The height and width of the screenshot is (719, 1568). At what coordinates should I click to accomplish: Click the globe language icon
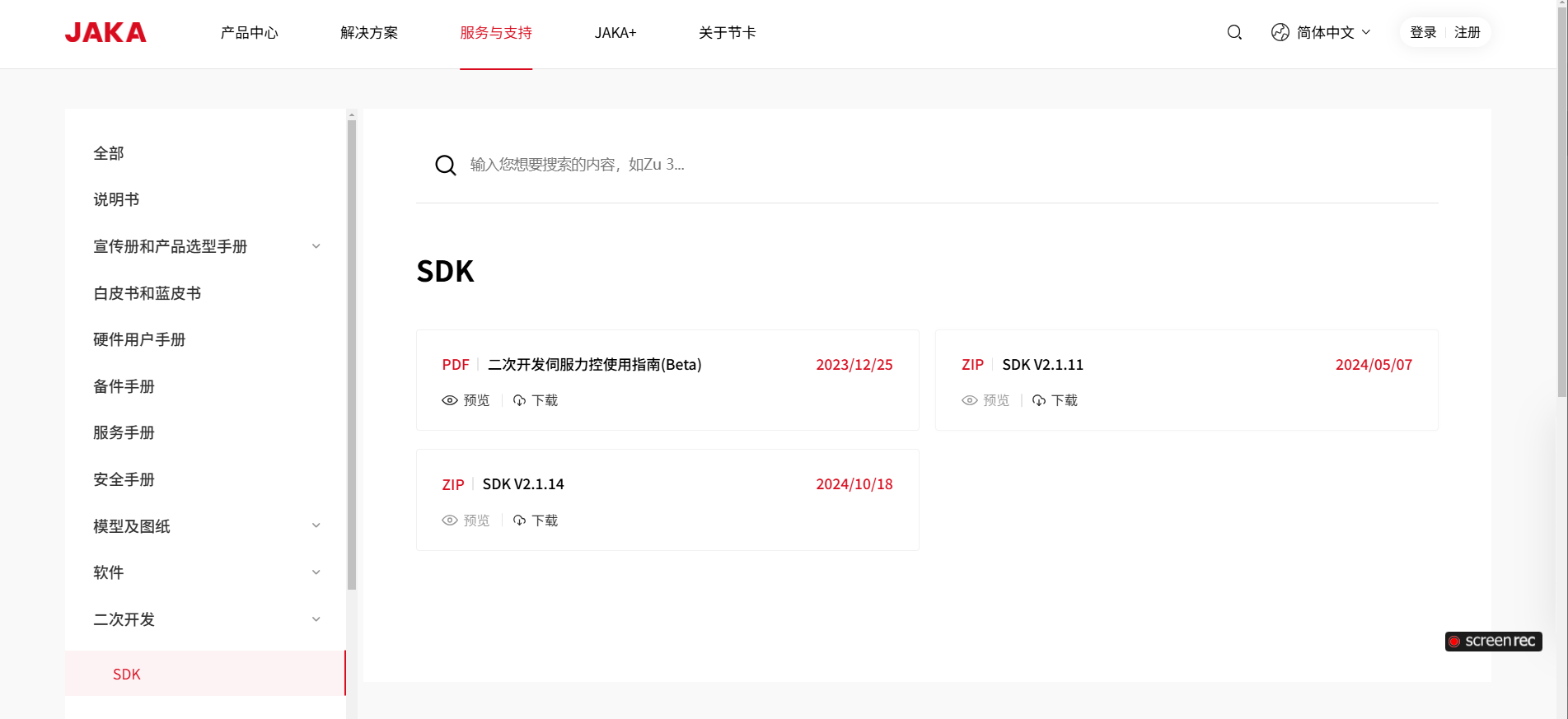1280,32
